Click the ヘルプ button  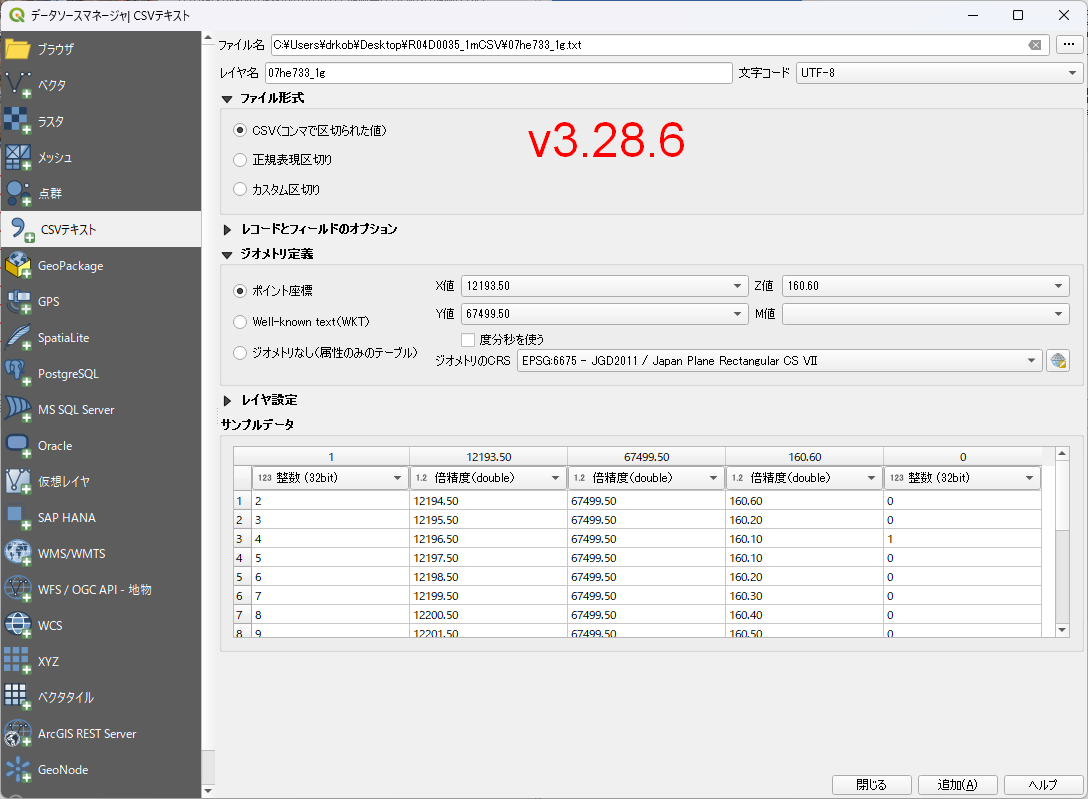(x=1044, y=784)
